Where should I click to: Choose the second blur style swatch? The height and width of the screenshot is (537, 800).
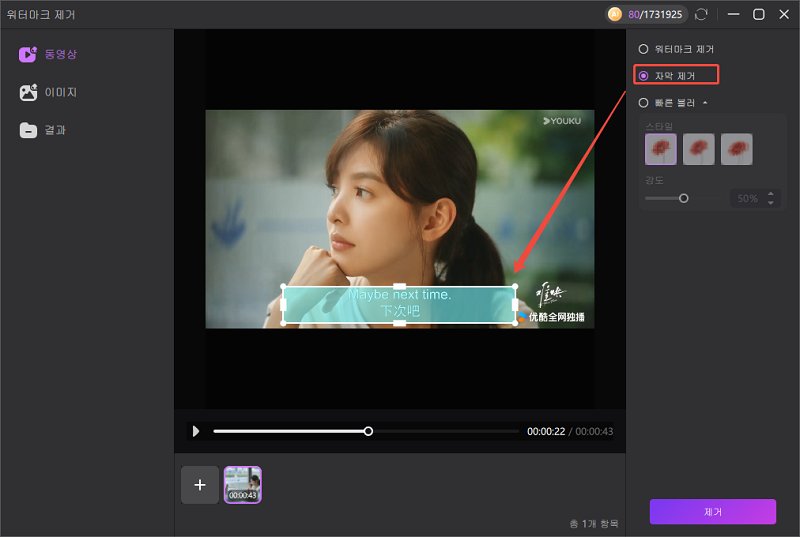point(699,149)
